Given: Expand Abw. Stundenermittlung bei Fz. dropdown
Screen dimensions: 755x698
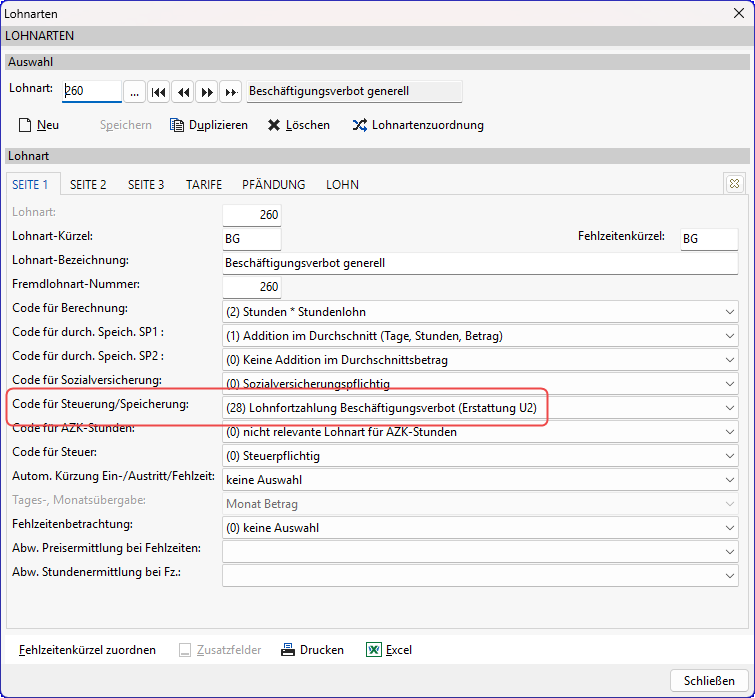Looking at the screenshot, I should pos(729,576).
